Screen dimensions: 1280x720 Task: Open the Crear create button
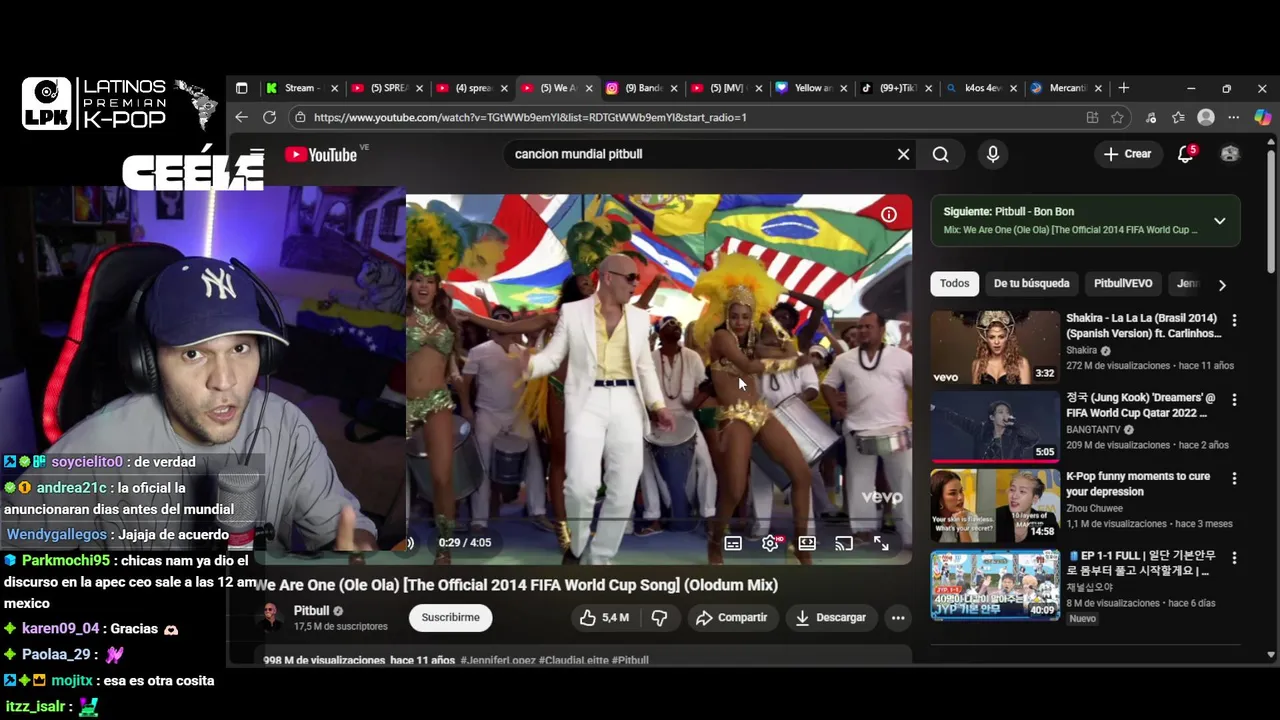coord(1128,154)
